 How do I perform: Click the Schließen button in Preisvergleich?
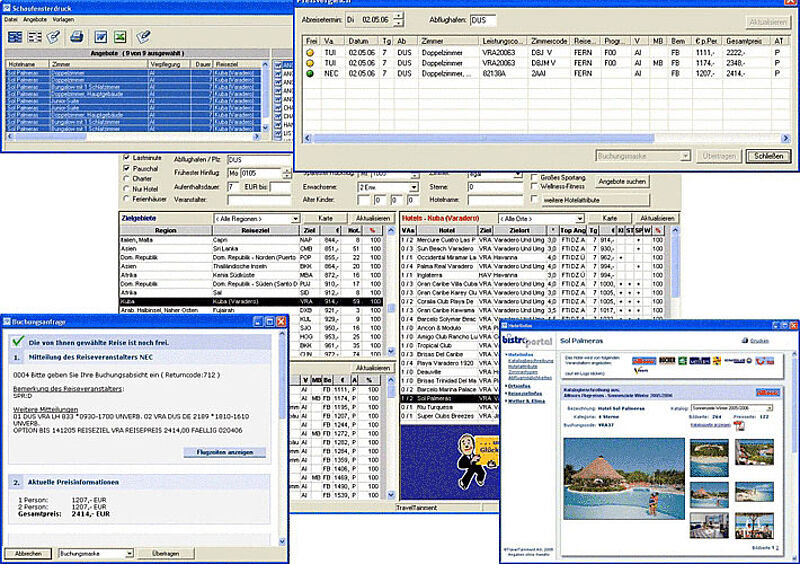coord(768,156)
